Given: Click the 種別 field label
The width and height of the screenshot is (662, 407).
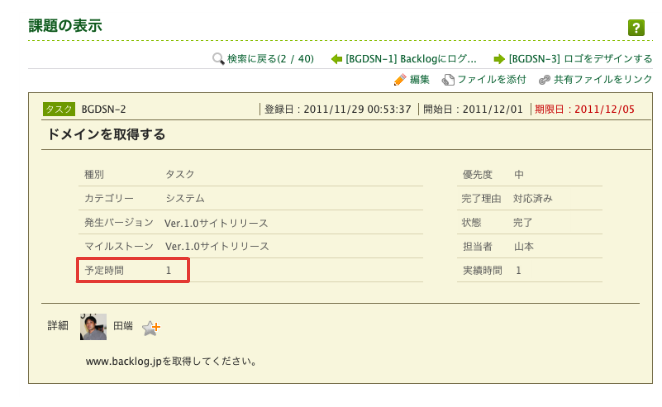Looking at the screenshot, I should (x=94, y=174).
